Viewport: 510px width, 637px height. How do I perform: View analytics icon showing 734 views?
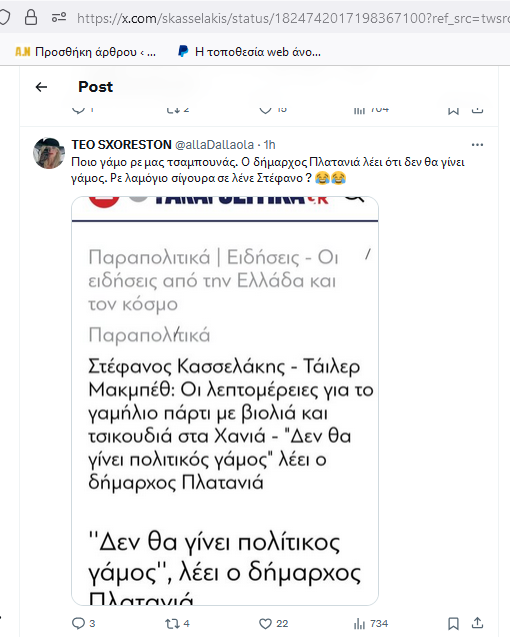(x=359, y=624)
